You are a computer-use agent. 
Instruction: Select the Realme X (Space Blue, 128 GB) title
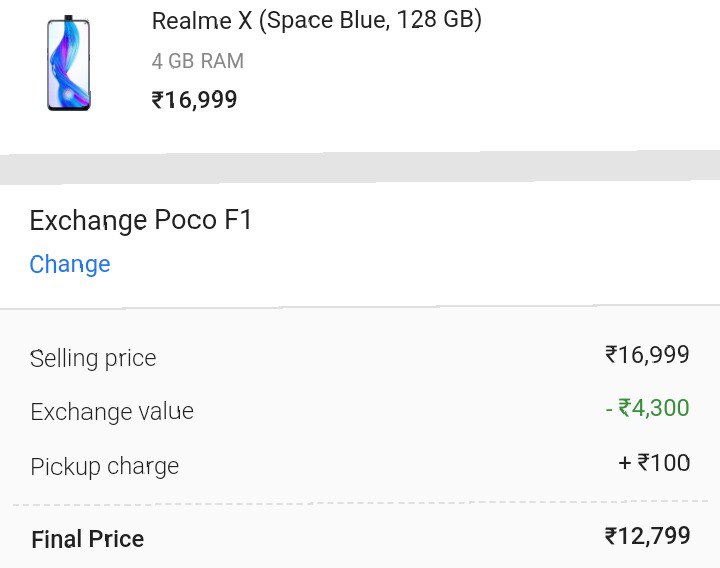tap(316, 21)
